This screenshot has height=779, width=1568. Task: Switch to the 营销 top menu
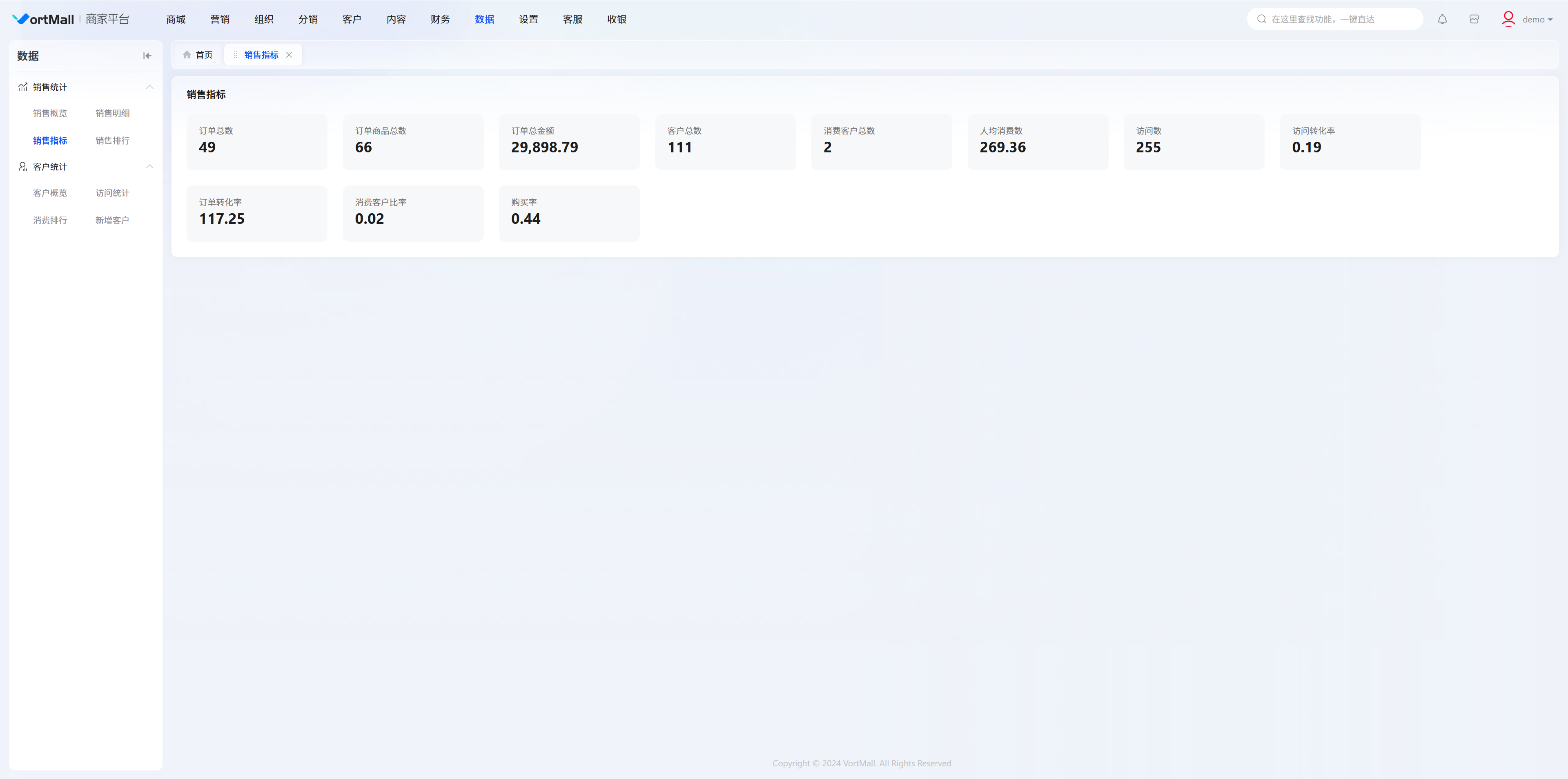click(x=219, y=20)
